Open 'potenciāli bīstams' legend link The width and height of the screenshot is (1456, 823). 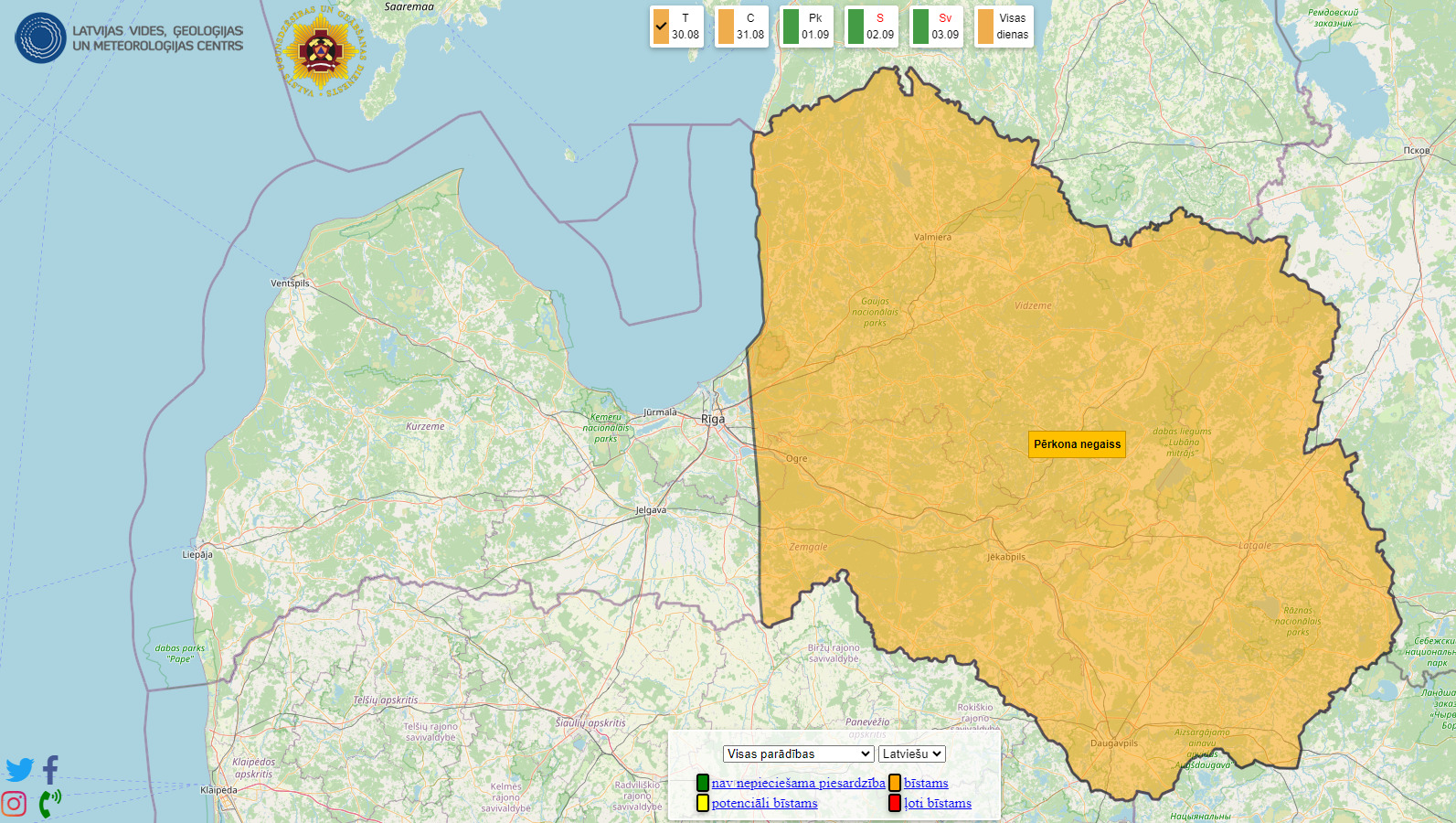pos(764,803)
